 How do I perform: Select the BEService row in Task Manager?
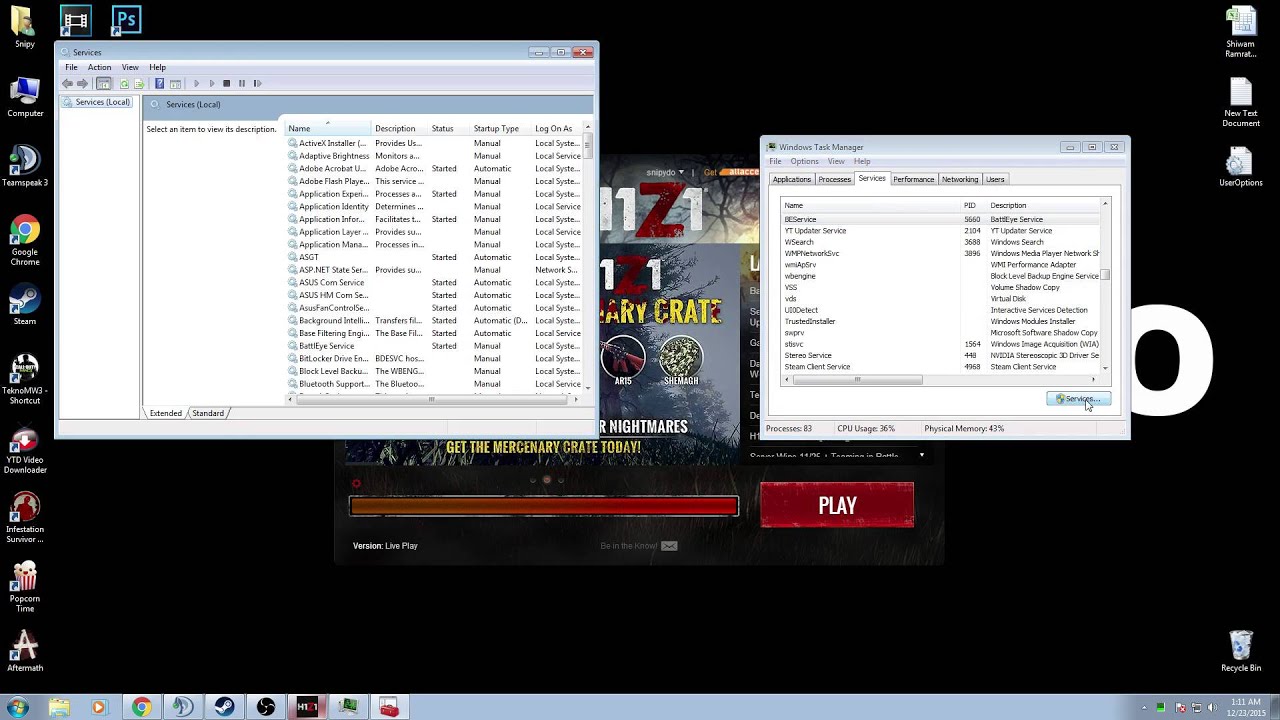point(940,219)
